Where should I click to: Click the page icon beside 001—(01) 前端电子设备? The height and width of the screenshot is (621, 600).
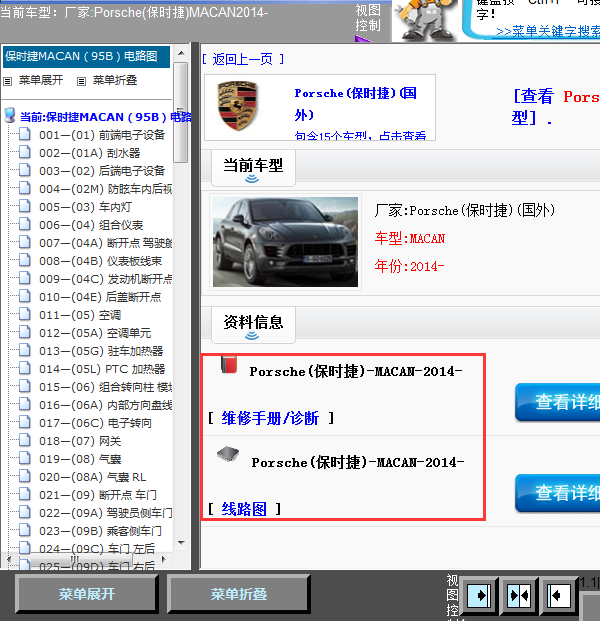pyautogui.click(x=25, y=134)
